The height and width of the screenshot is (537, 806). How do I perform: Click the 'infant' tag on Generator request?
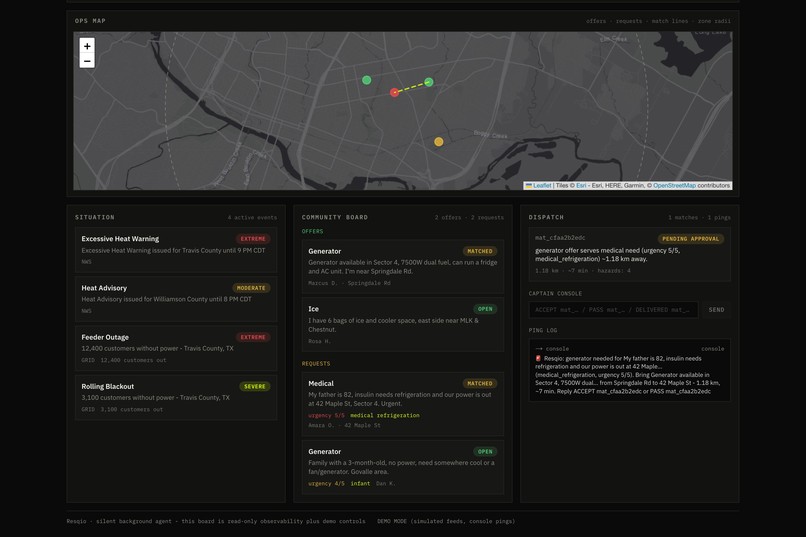[x=360, y=484]
